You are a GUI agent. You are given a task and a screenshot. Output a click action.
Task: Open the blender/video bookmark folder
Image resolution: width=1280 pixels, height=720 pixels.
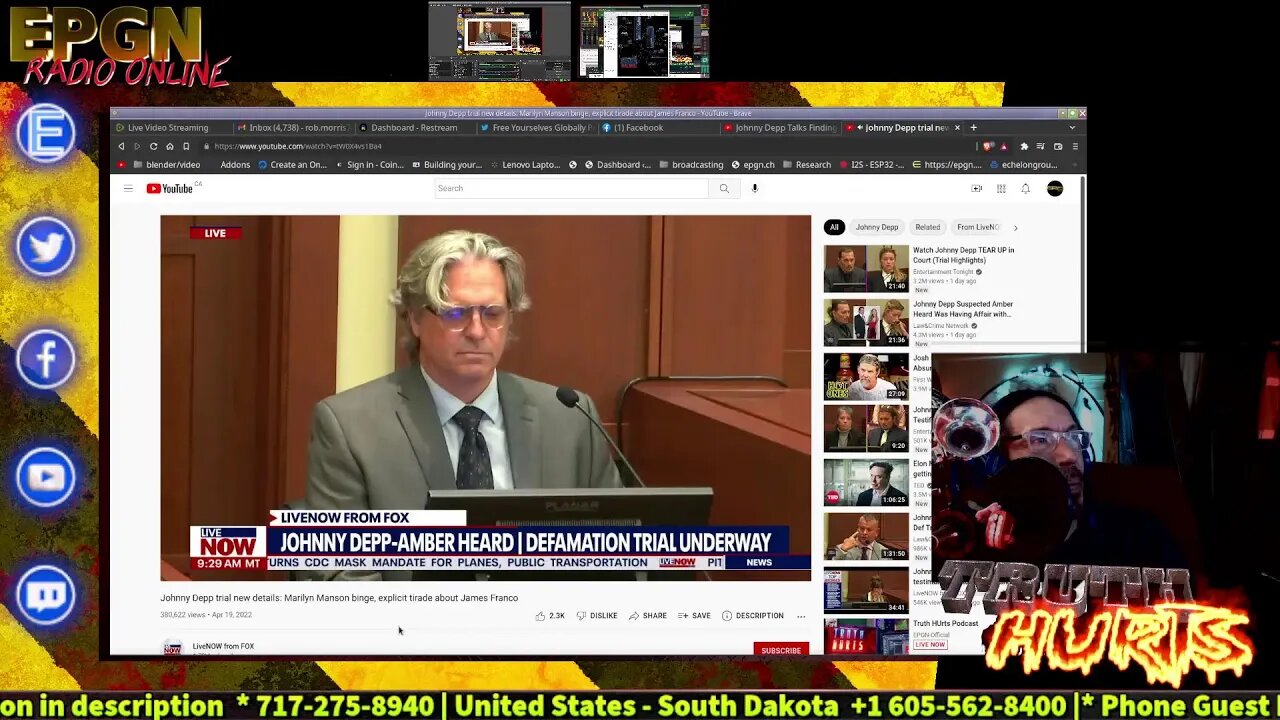coord(166,165)
